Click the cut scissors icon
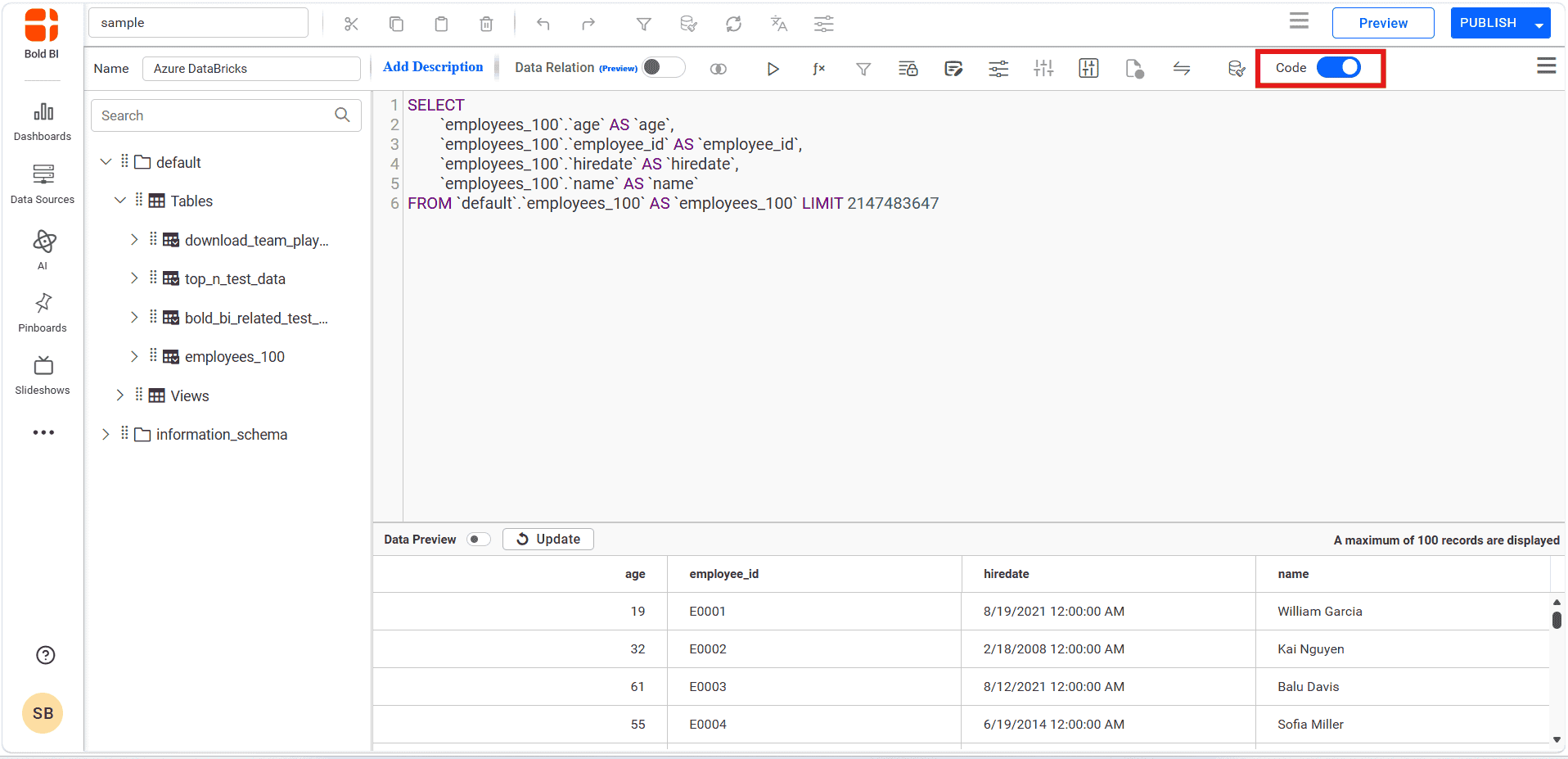The height and width of the screenshot is (759, 1568). coord(351,24)
